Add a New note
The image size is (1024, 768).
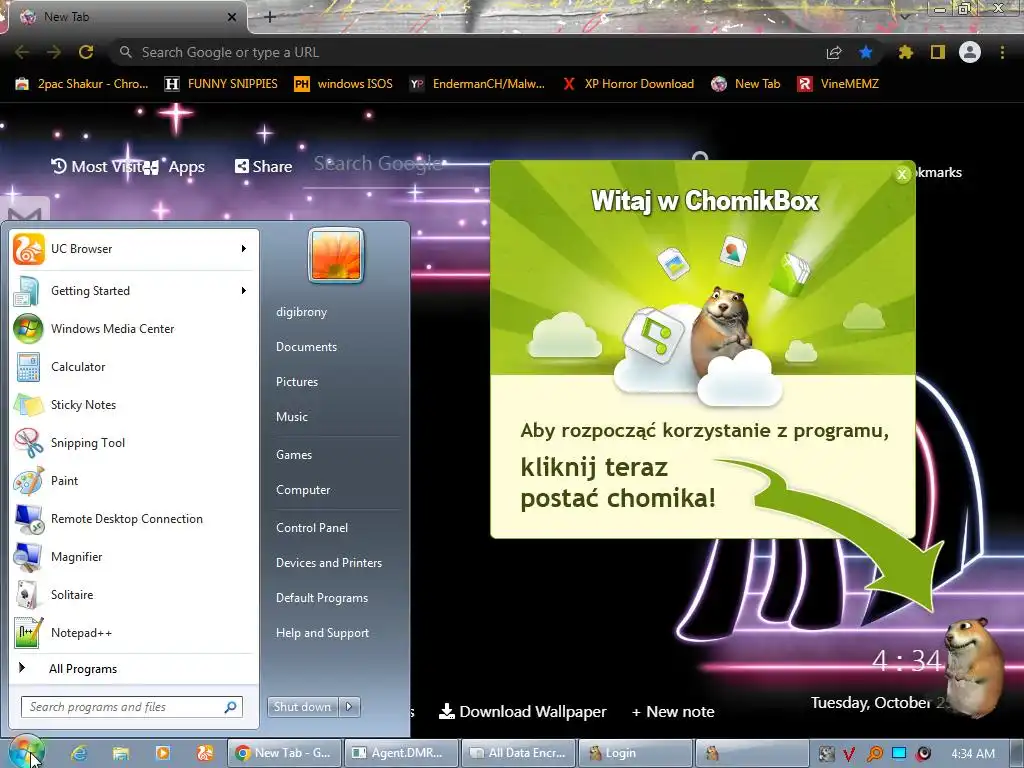[673, 712]
